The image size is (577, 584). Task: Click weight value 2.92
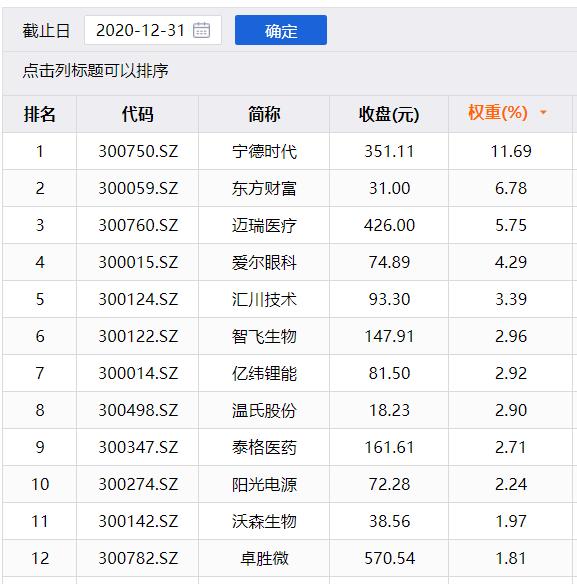pos(511,373)
